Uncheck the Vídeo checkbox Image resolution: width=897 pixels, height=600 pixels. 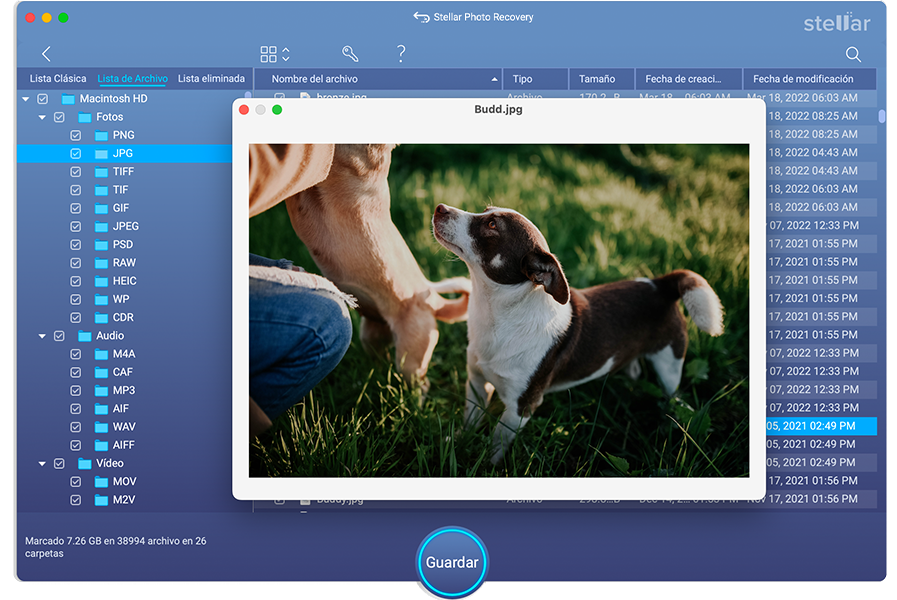pyautogui.click(x=59, y=463)
